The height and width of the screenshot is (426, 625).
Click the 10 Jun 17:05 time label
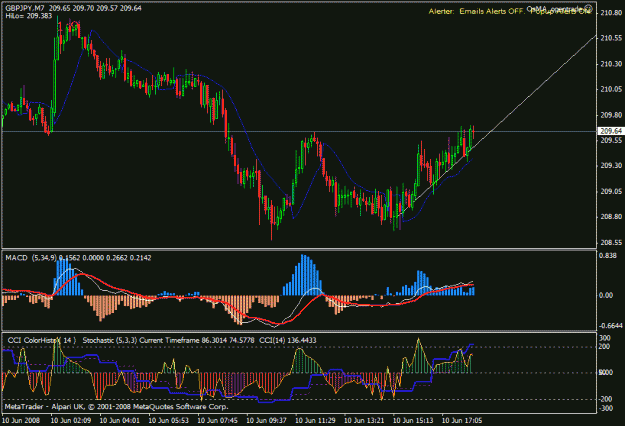(462, 420)
